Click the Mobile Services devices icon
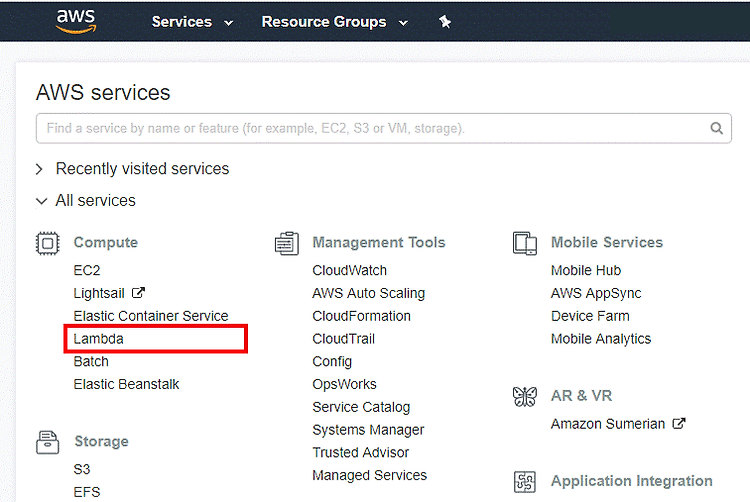Image resolution: width=750 pixels, height=502 pixels. coord(525,243)
